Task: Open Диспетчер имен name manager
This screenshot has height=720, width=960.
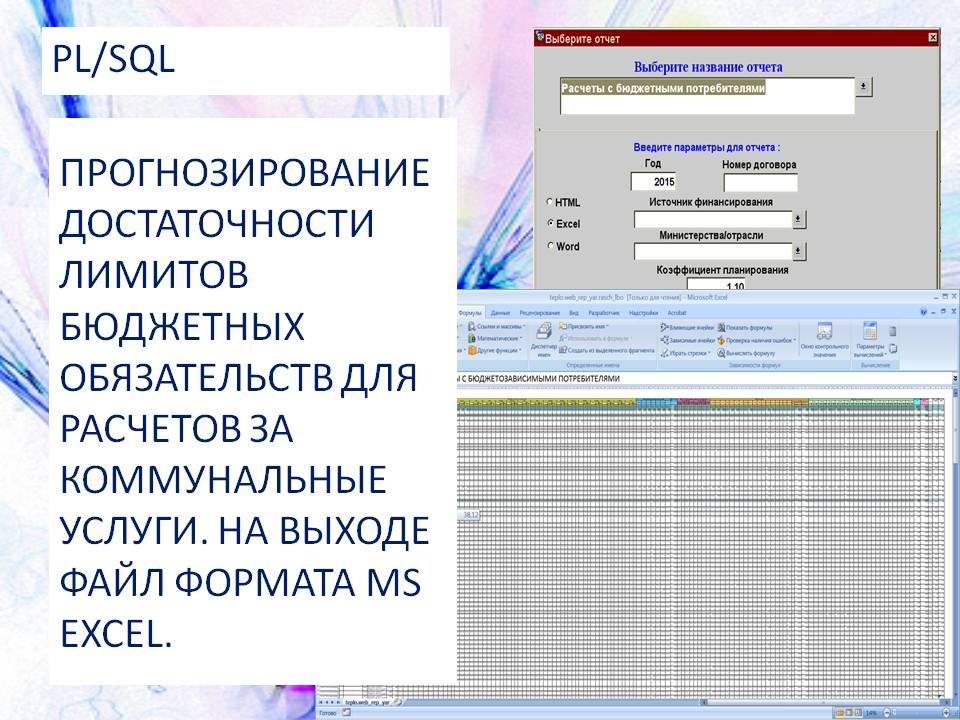Action: 544,340
